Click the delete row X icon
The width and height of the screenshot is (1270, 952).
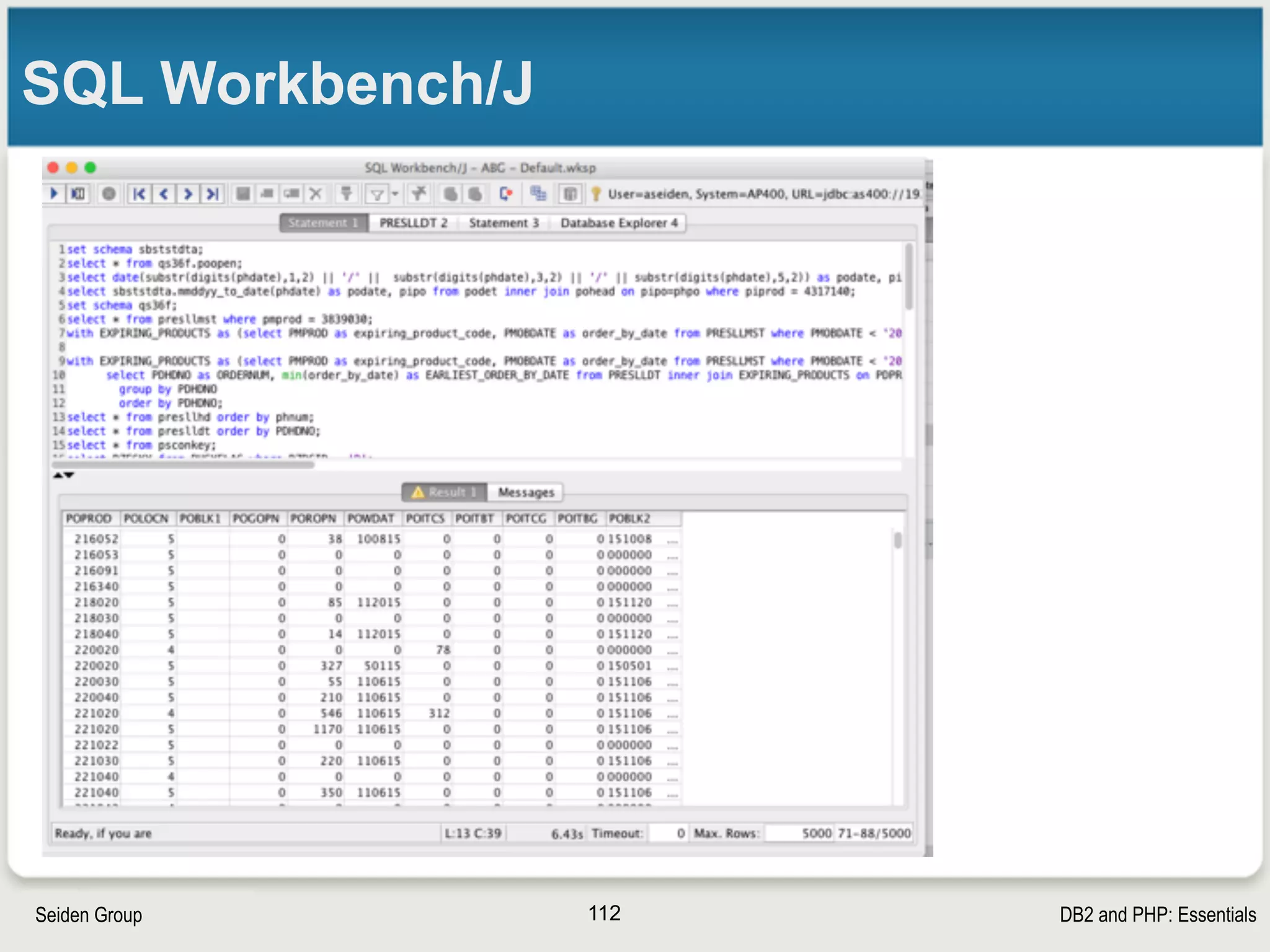pyautogui.click(x=316, y=194)
